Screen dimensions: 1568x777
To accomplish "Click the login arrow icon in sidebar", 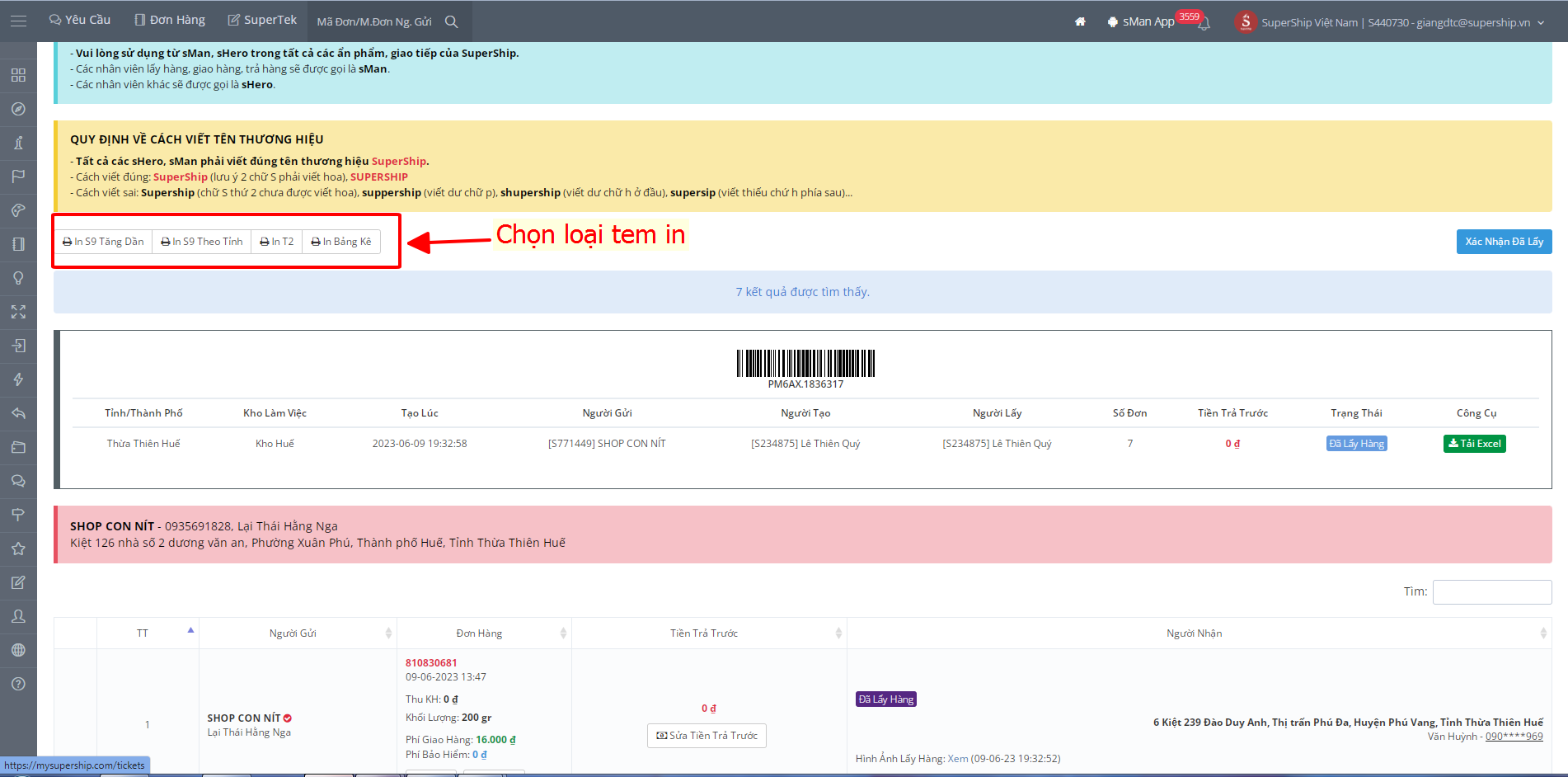I will point(18,346).
